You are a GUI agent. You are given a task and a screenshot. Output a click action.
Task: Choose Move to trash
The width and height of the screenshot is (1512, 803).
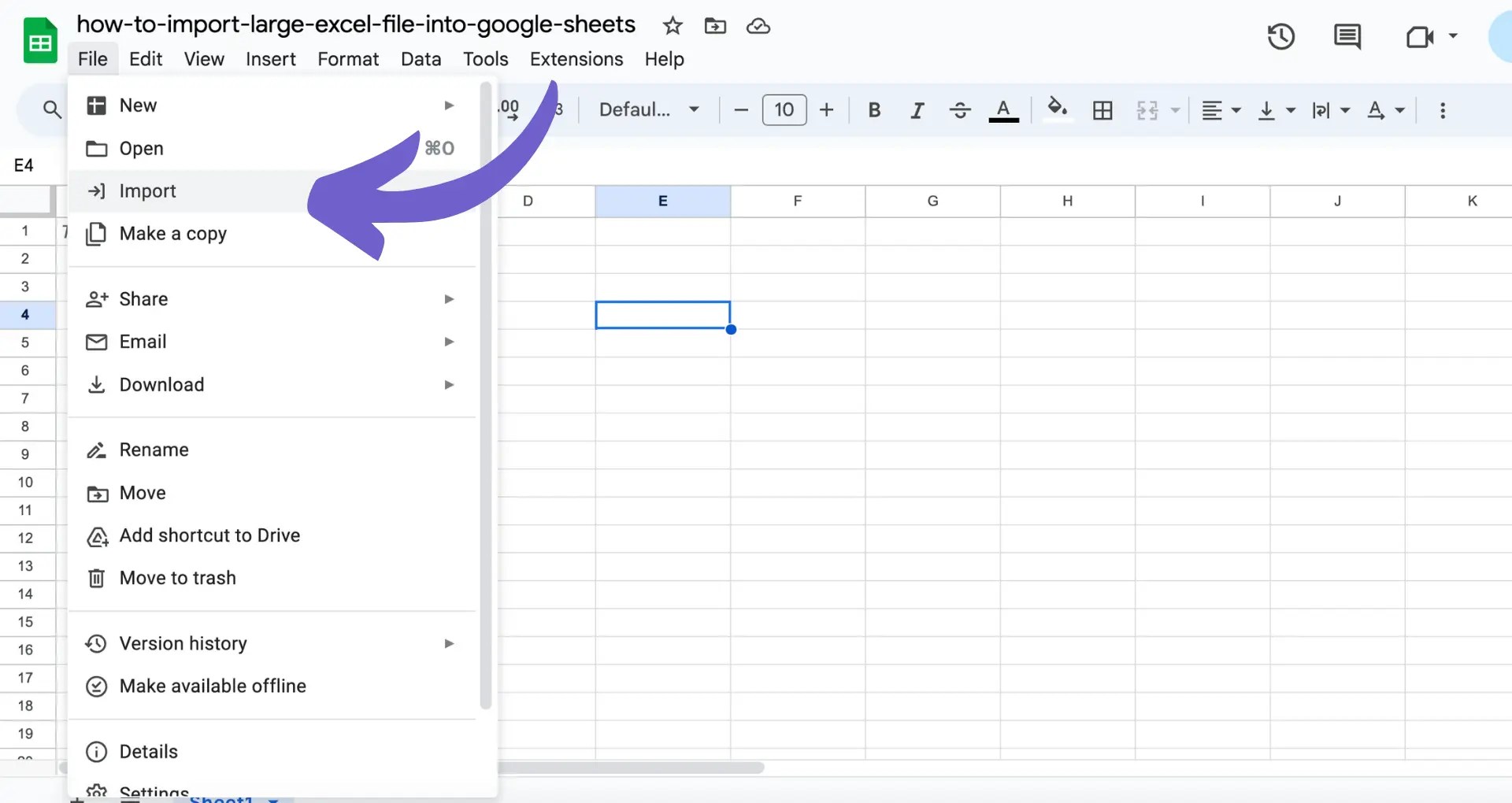(x=177, y=577)
